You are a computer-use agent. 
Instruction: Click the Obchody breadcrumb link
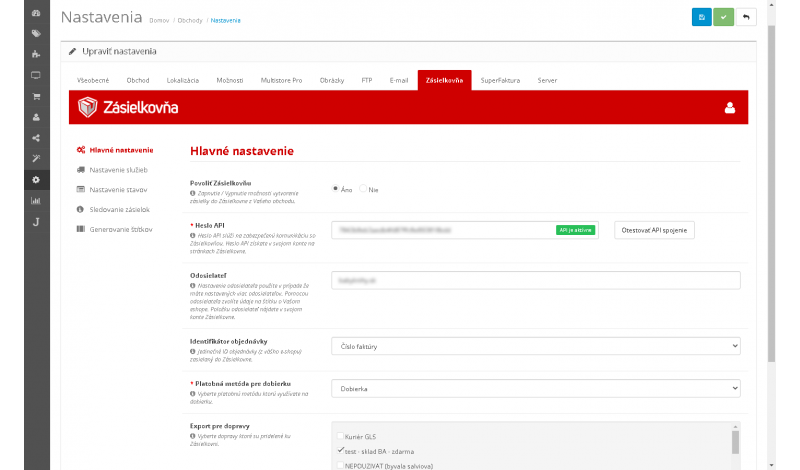click(x=190, y=20)
